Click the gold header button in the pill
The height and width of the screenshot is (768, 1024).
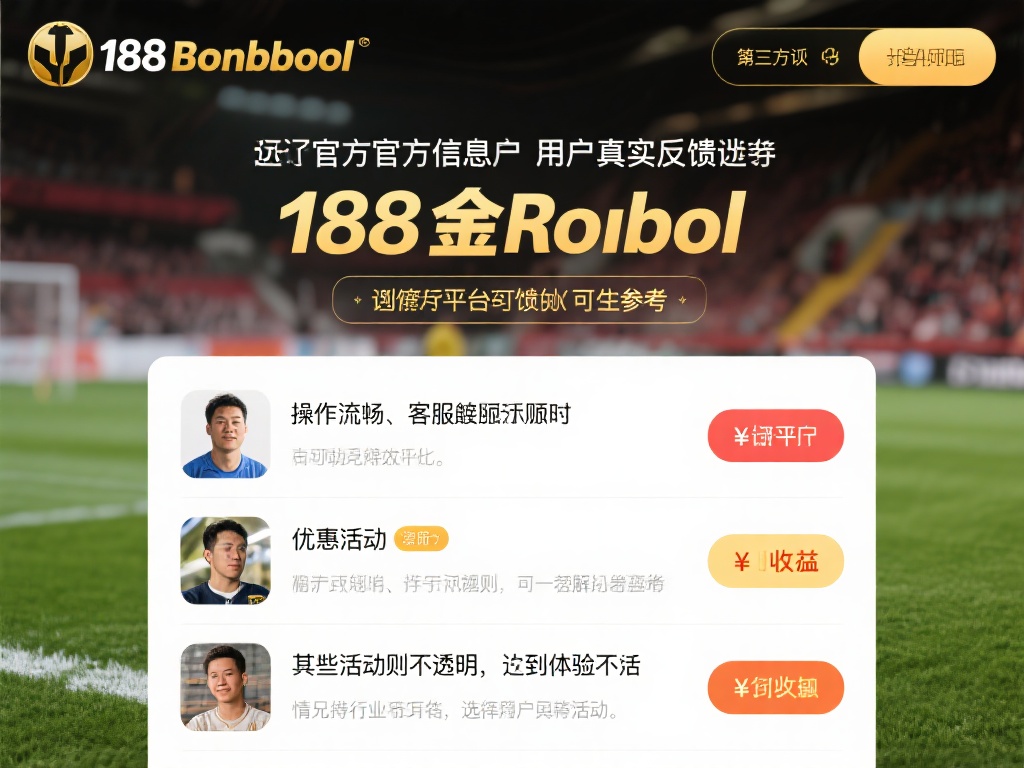click(x=927, y=57)
